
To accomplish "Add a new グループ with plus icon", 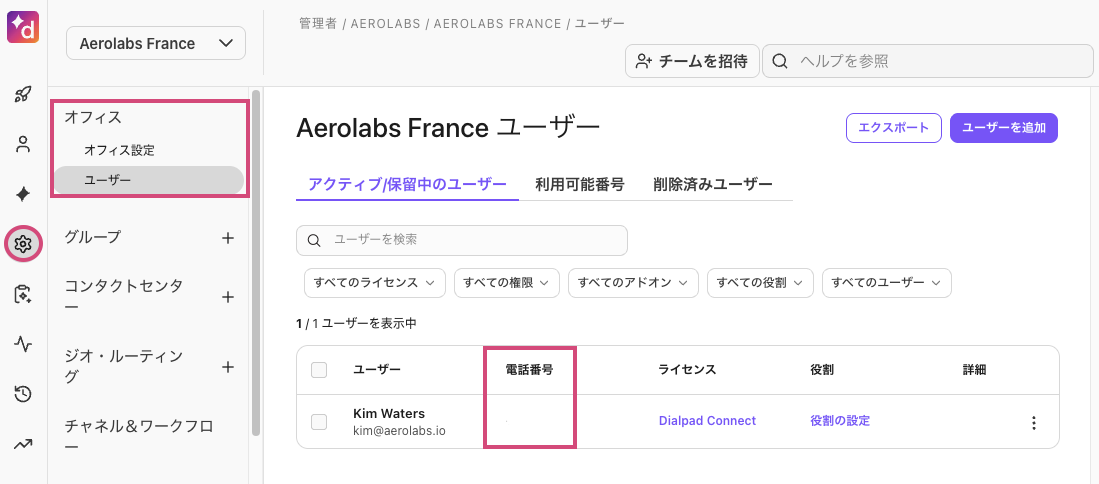I will pyautogui.click(x=228, y=238).
